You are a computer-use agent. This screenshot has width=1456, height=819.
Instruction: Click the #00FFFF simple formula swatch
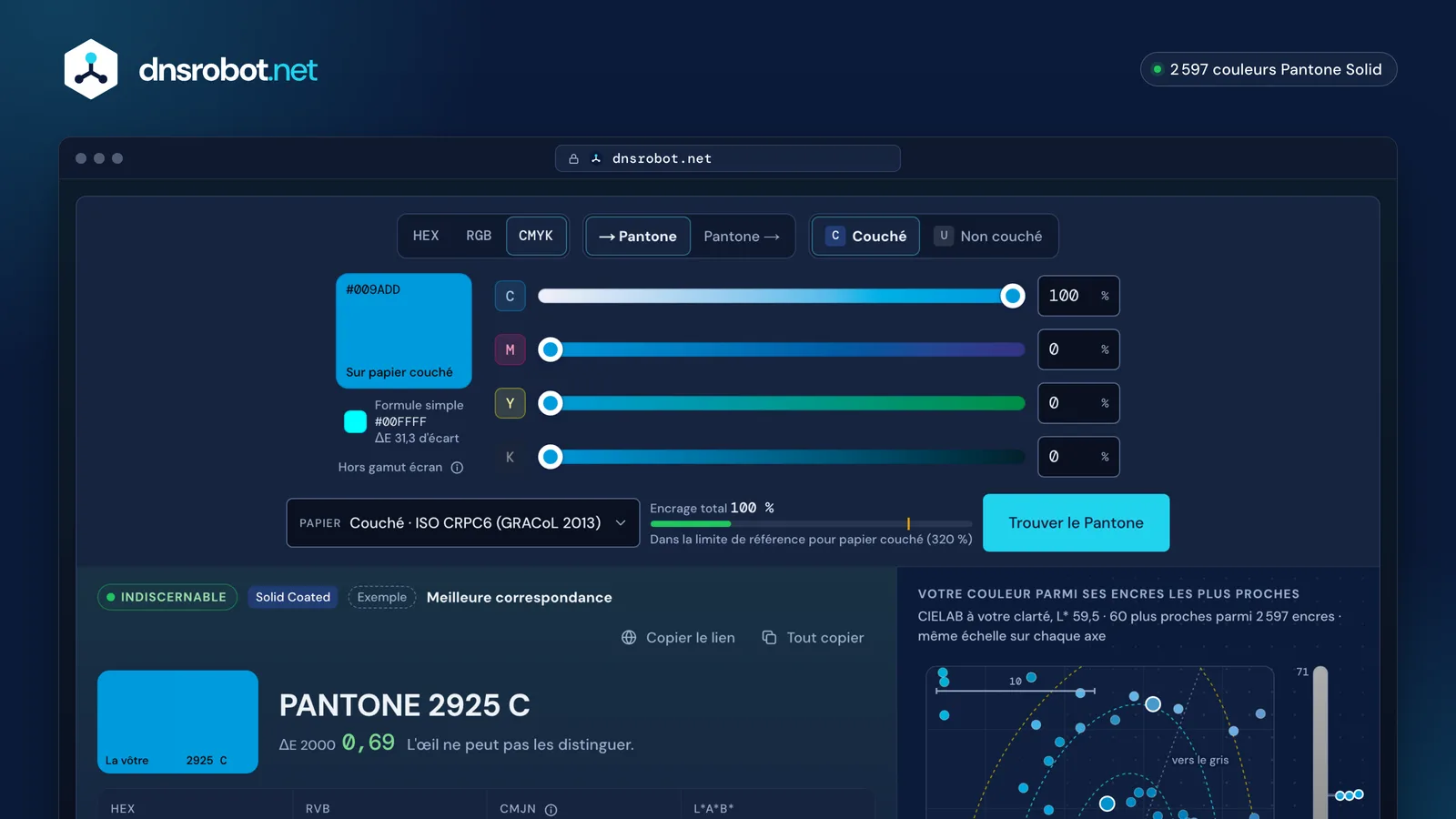355,421
